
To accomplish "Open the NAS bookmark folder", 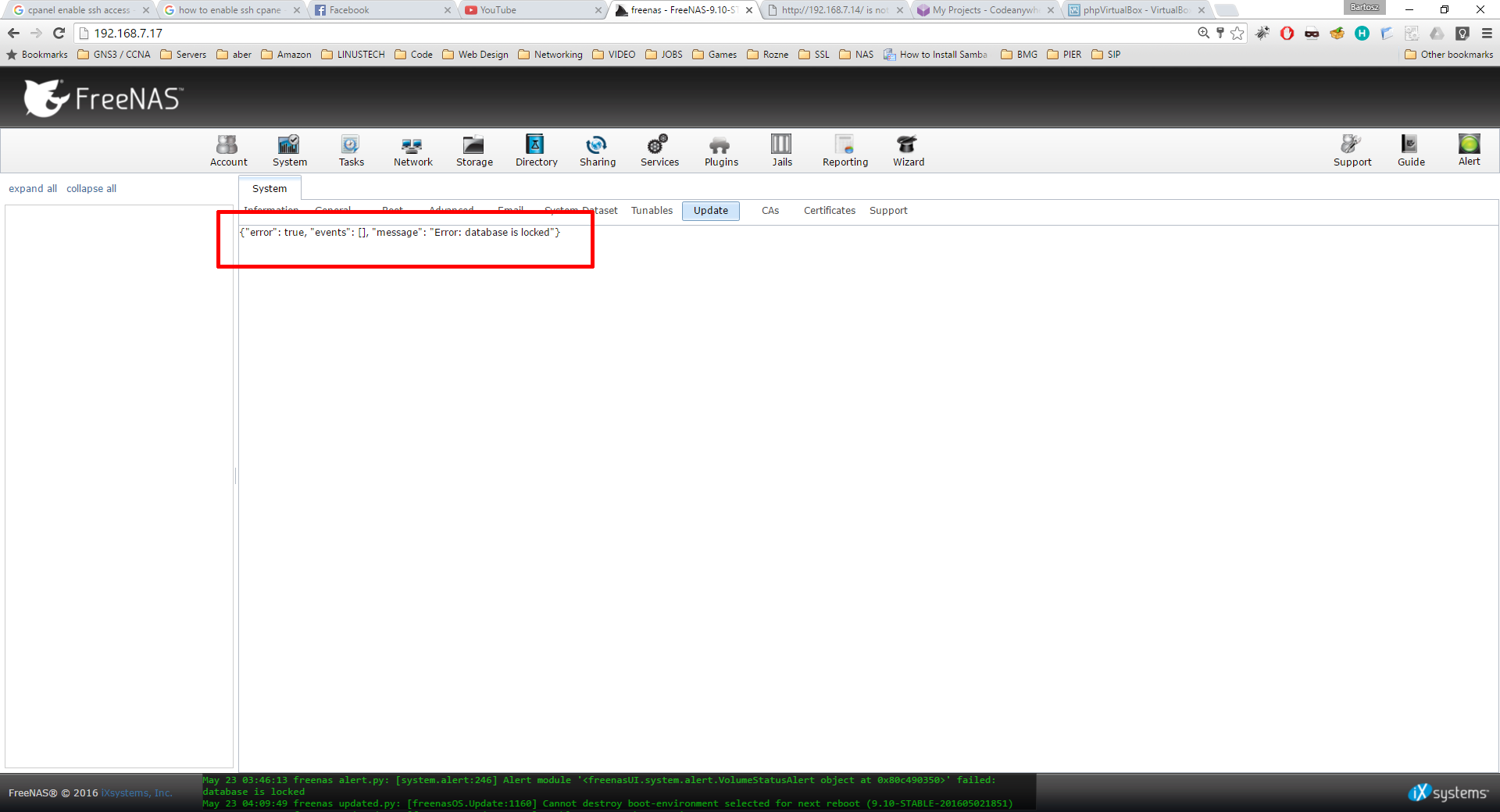I will tap(856, 55).
